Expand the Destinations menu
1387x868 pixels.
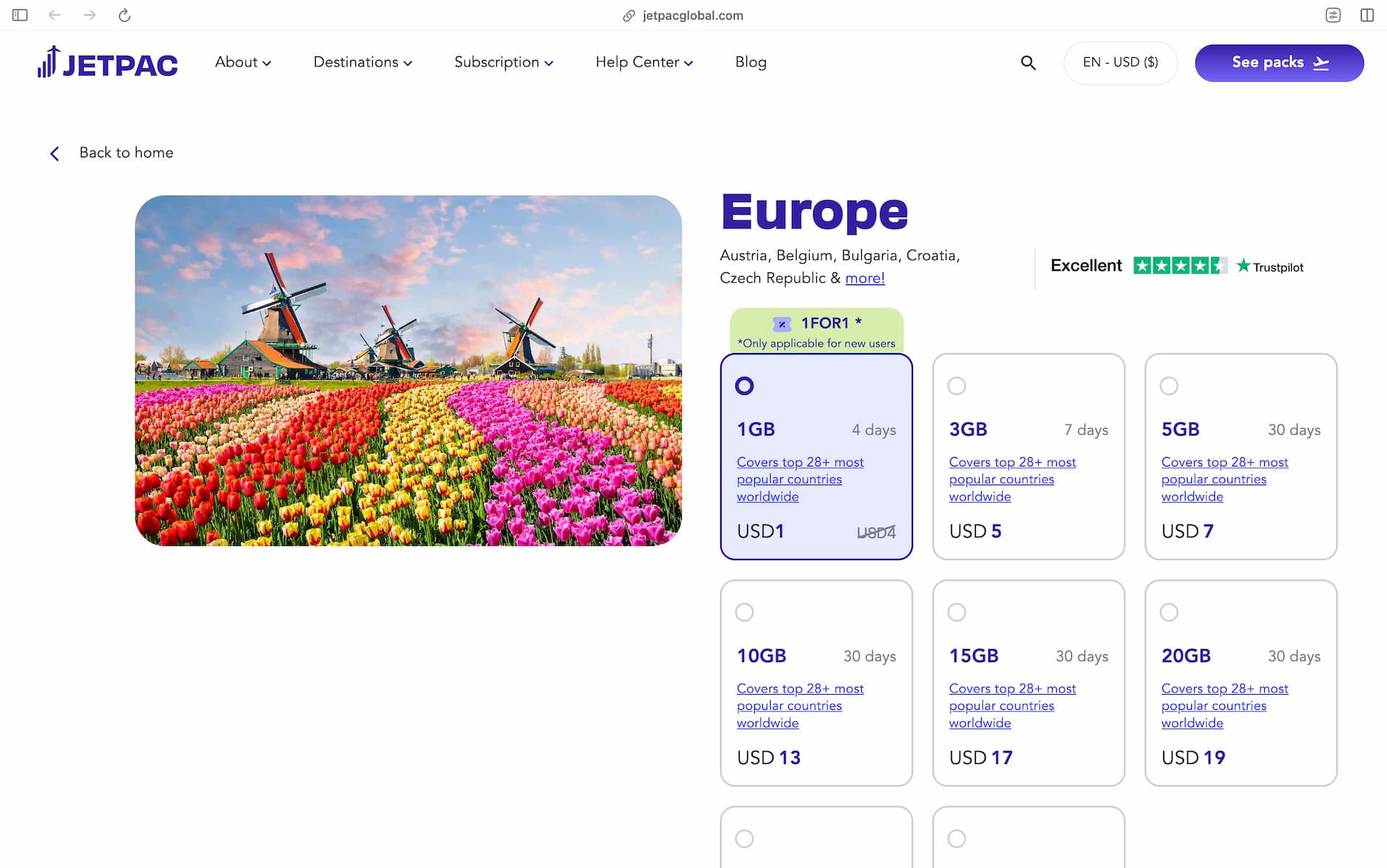pos(363,62)
